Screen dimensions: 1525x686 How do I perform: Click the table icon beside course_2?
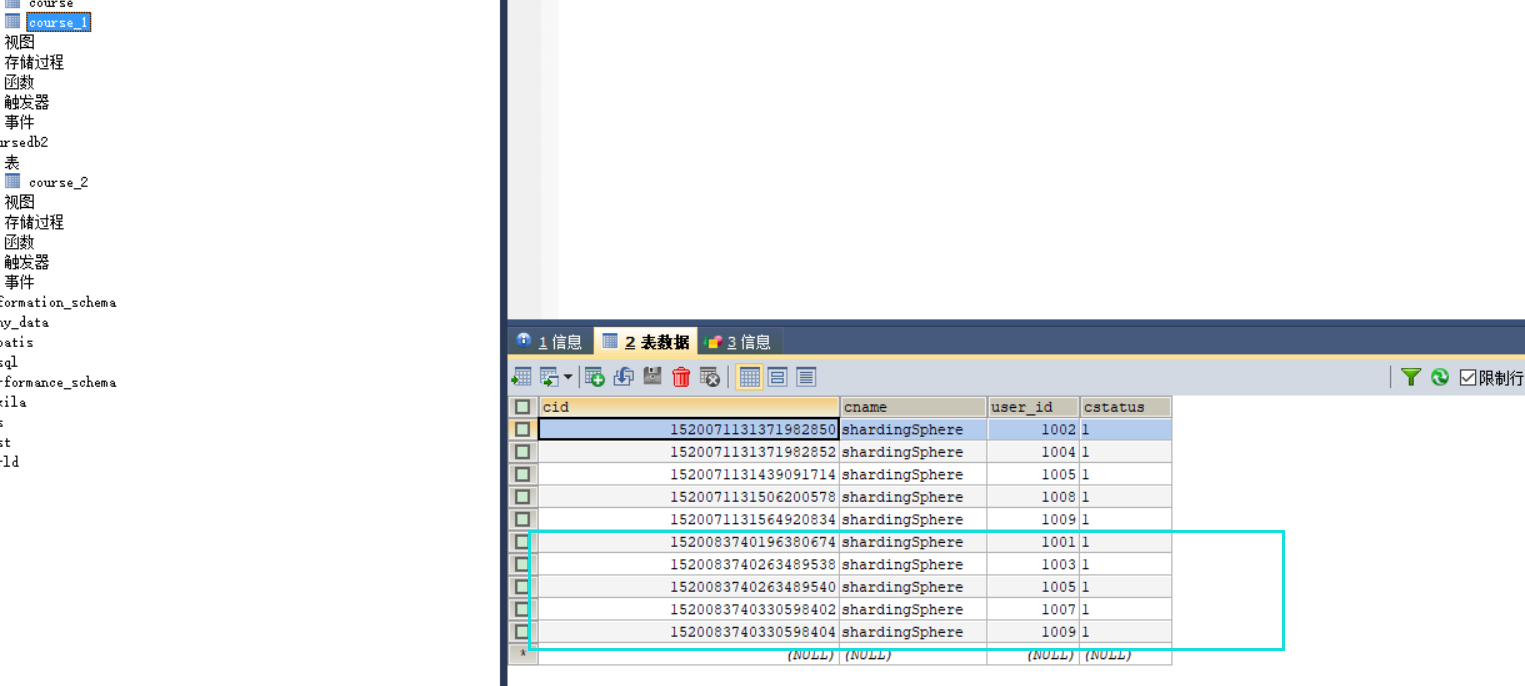click(x=13, y=181)
